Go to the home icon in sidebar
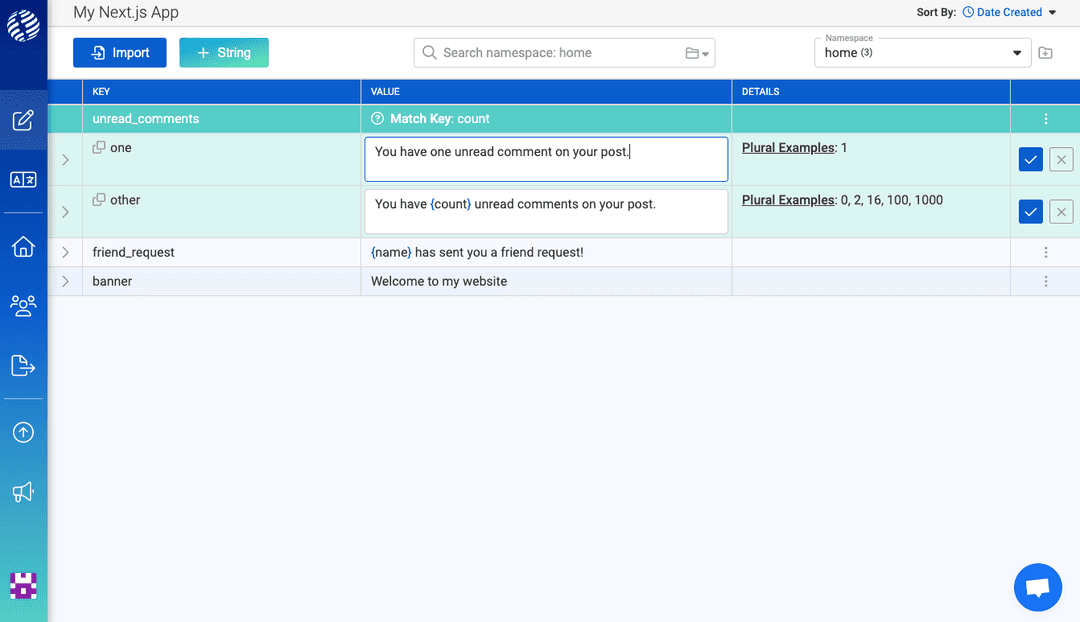This screenshot has width=1080, height=622. pyautogui.click(x=23, y=247)
